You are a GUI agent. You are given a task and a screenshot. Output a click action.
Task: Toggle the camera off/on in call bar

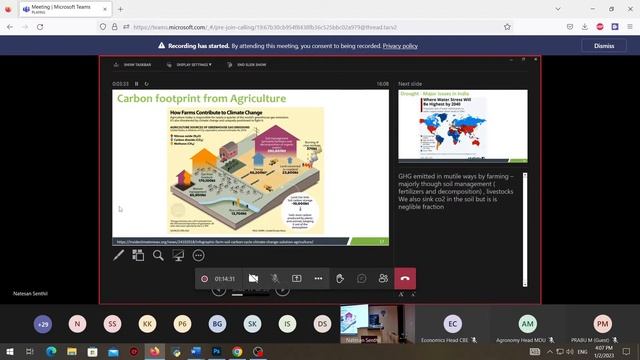click(x=253, y=278)
